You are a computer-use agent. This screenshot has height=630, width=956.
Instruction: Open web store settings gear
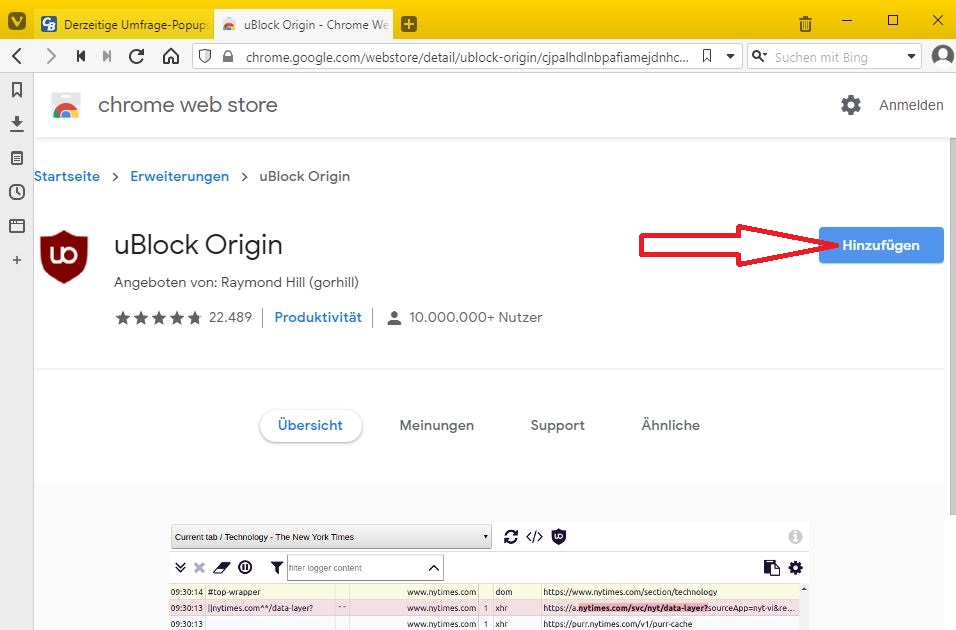[851, 105]
